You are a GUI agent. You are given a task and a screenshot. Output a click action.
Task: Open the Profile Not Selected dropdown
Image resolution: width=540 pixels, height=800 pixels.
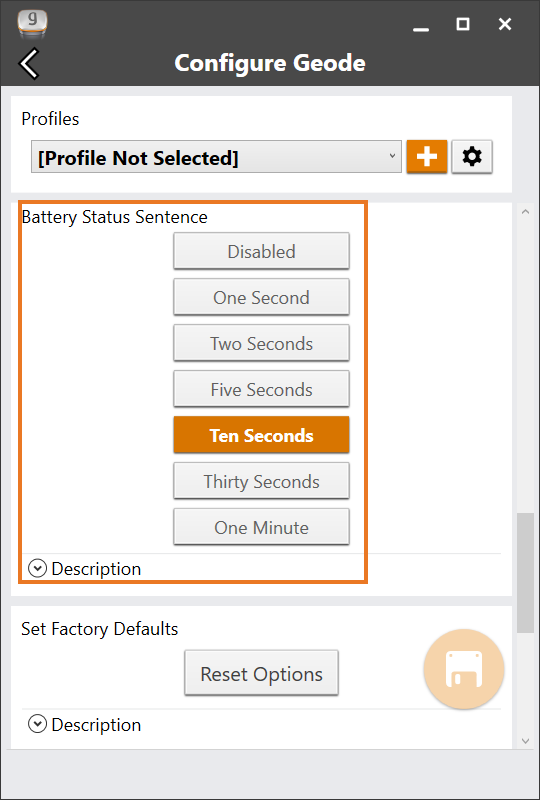pyautogui.click(x=216, y=157)
